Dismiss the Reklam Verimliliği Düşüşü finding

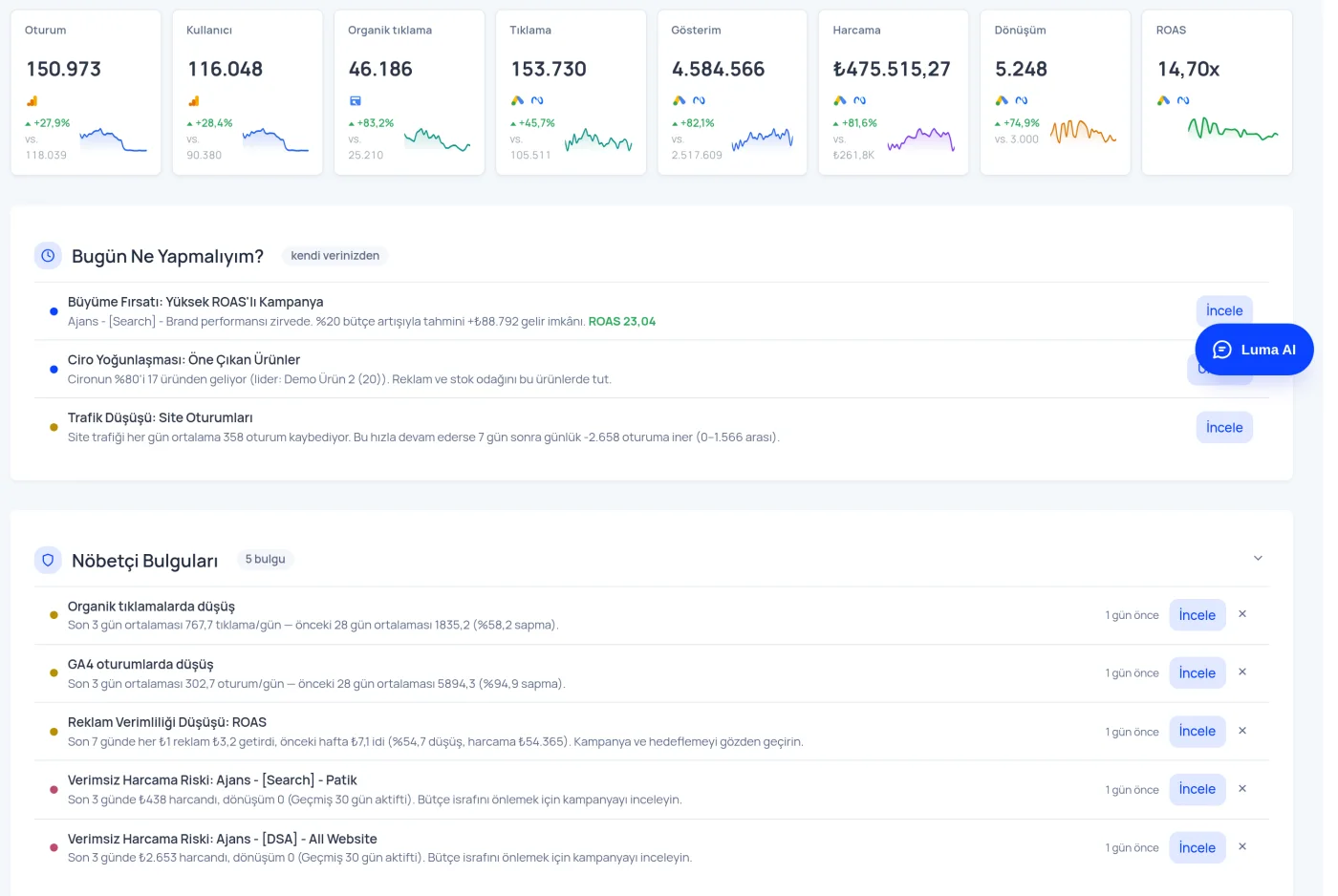[1242, 731]
